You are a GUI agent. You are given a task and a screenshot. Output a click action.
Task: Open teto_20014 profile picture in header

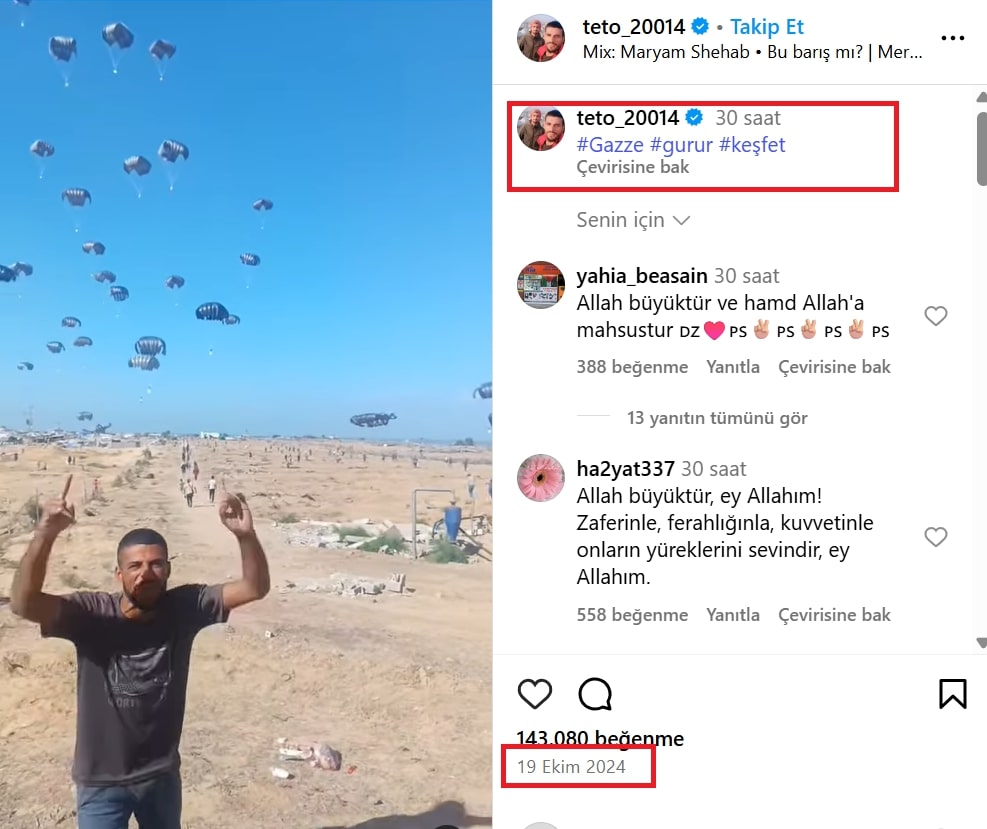pos(541,38)
